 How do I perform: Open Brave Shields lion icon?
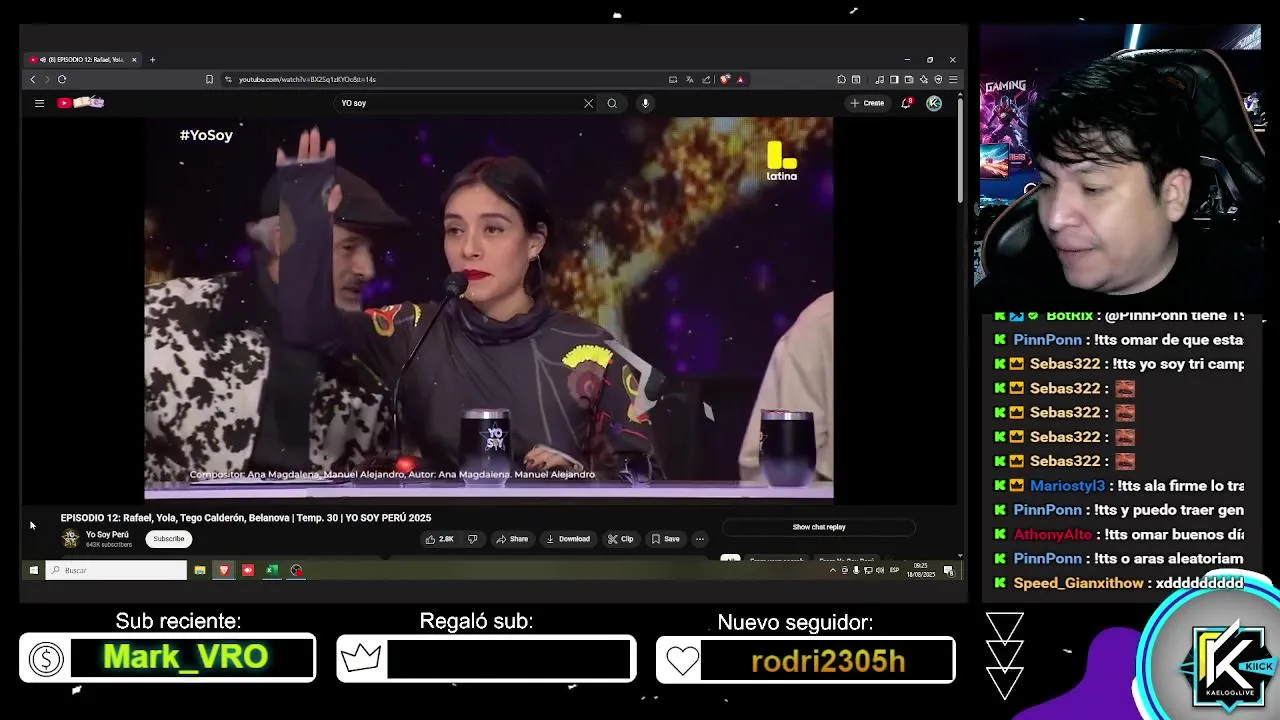pyautogui.click(x=724, y=79)
